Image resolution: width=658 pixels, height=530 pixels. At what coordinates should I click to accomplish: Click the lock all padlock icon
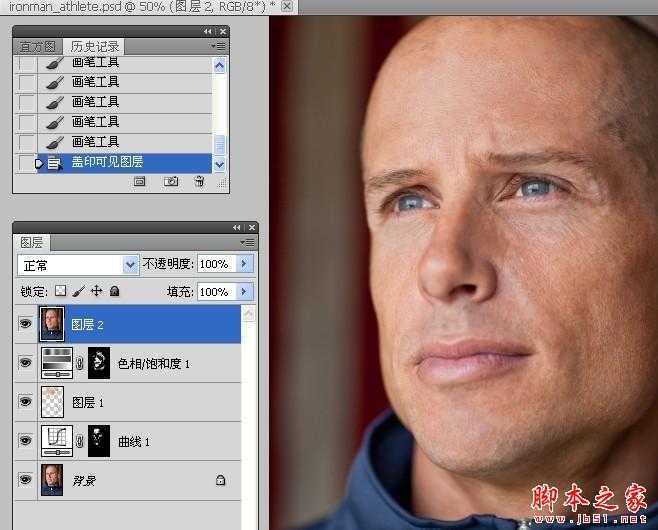click(x=114, y=290)
